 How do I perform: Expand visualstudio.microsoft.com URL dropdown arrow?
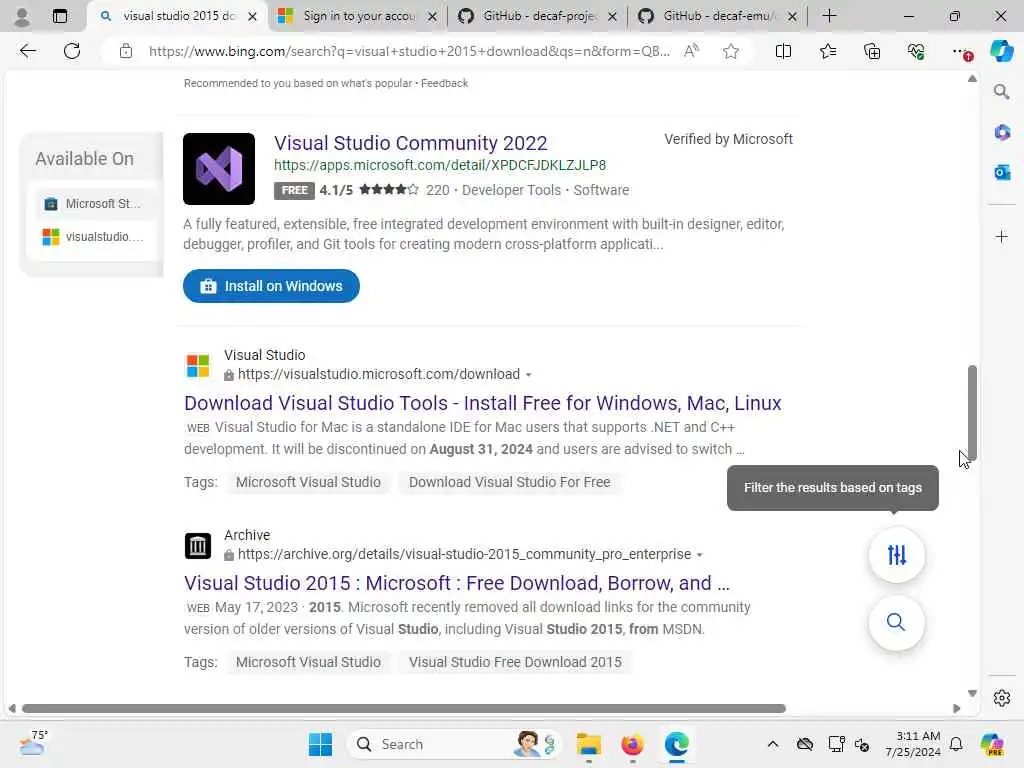[x=528, y=375]
